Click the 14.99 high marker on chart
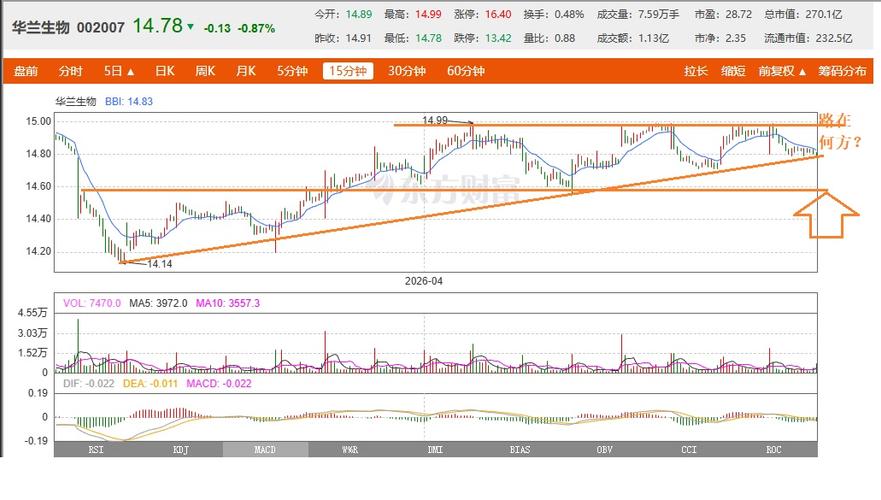This screenshot has height=500, width=881. click(435, 120)
